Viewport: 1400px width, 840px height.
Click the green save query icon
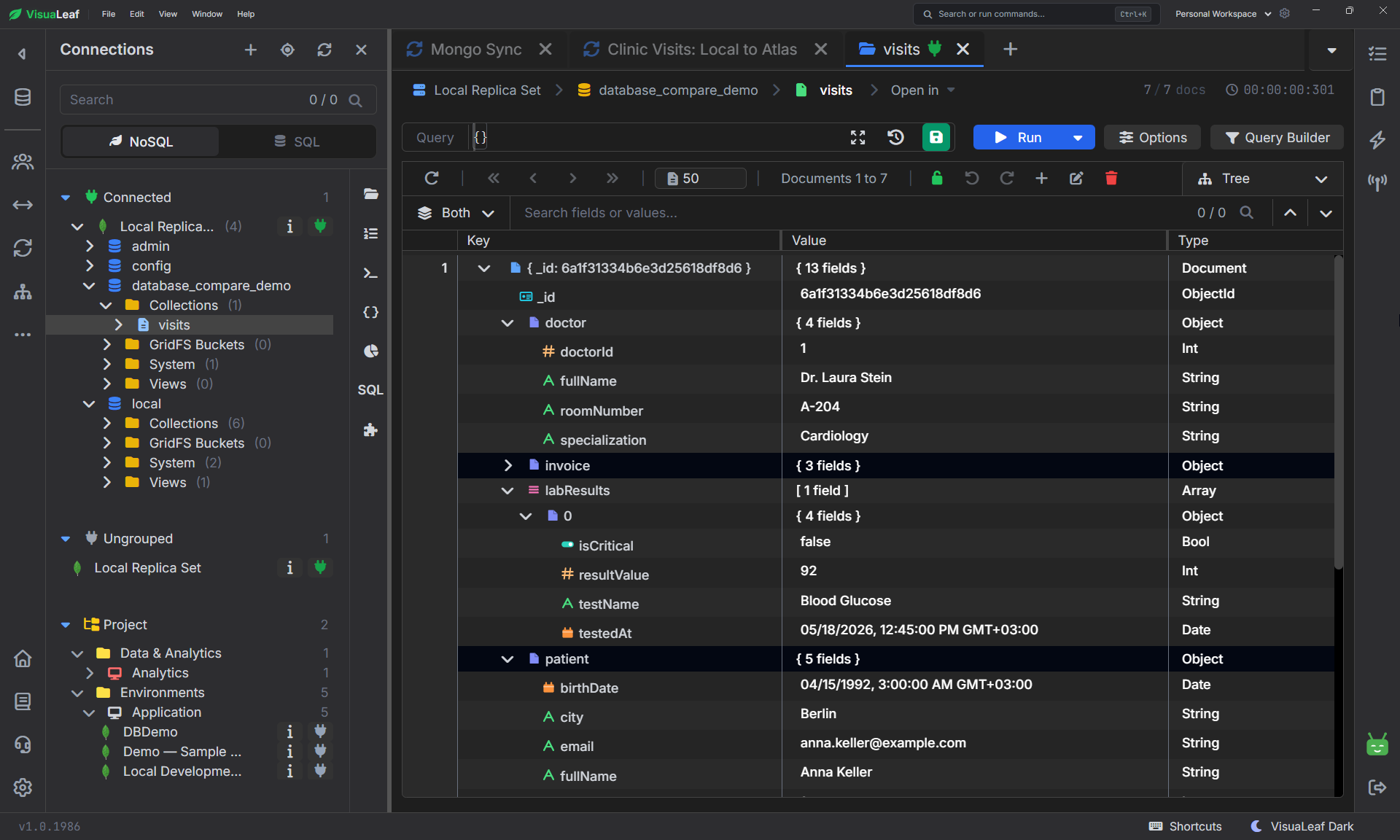936,138
